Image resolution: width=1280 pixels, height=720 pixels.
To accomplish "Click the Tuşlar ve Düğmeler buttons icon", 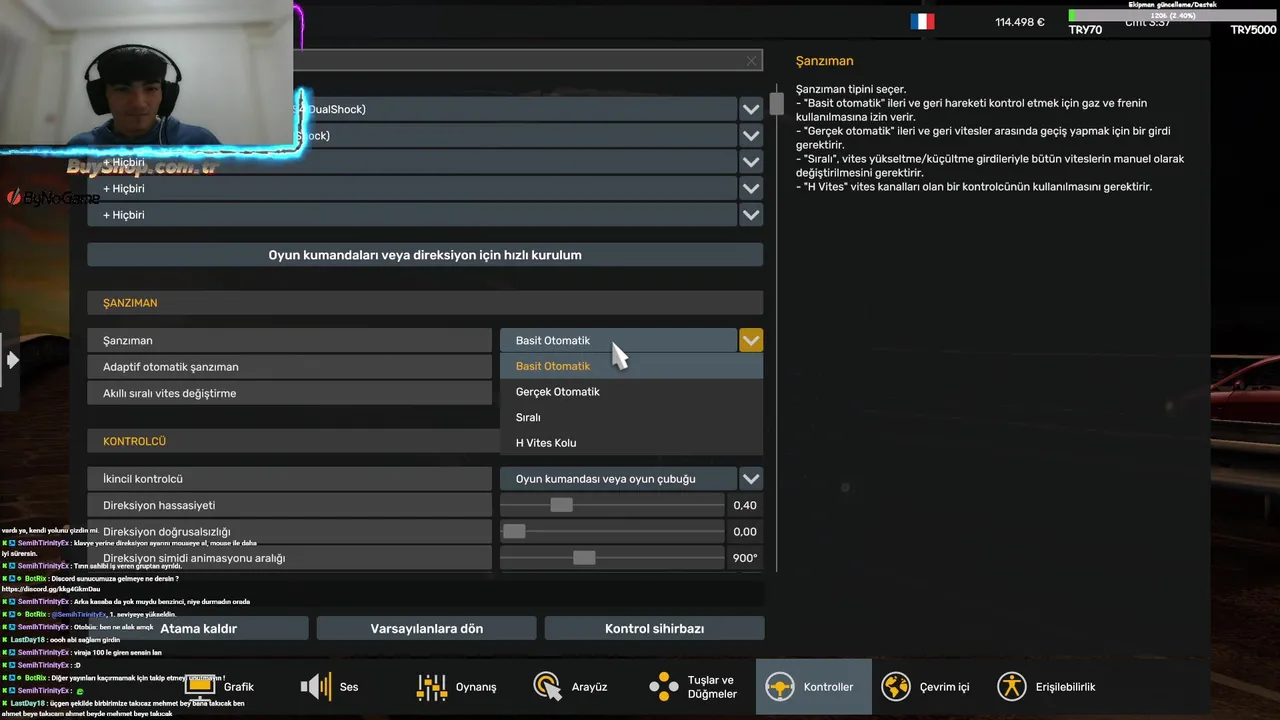I will pyautogui.click(x=664, y=686).
